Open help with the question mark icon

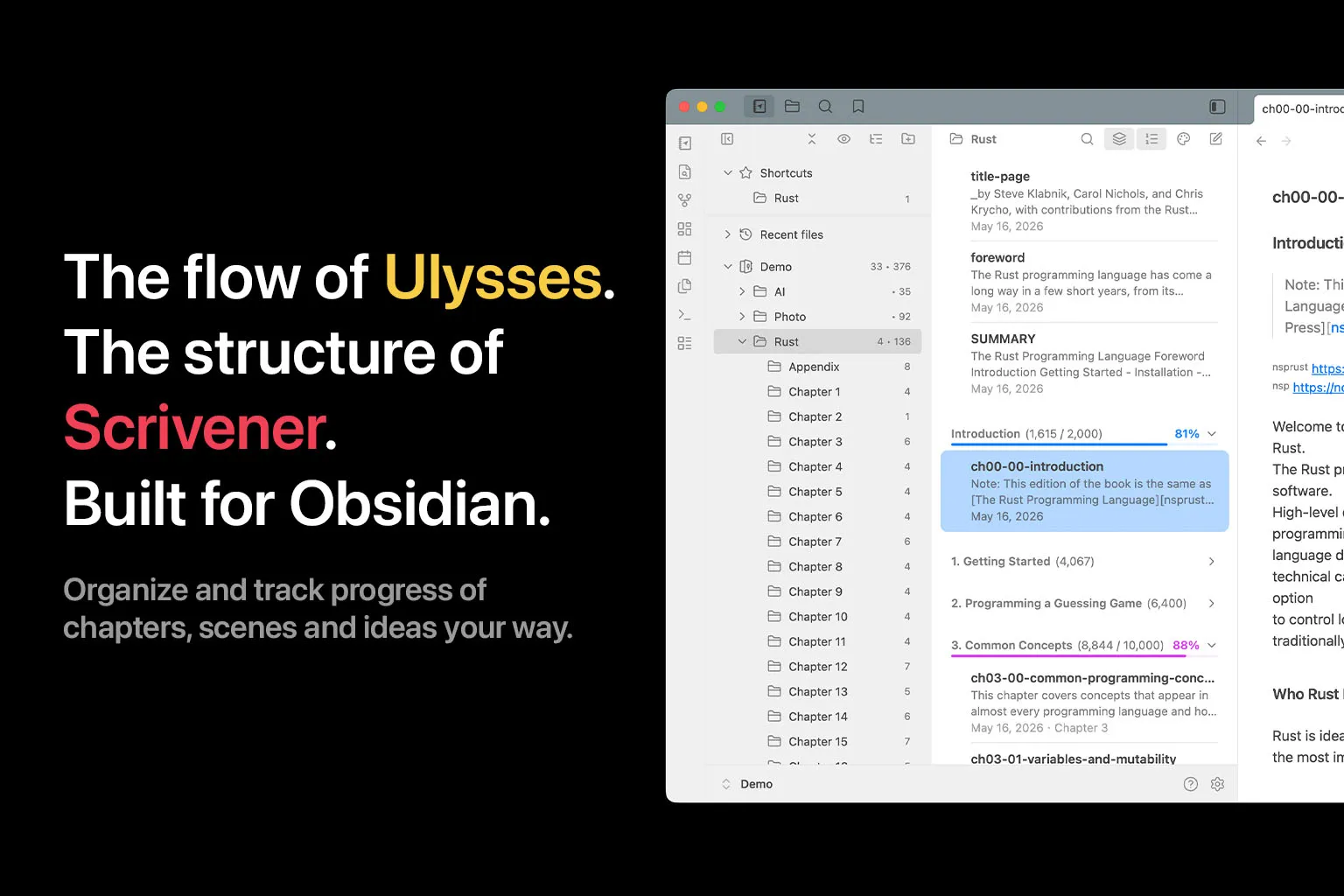click(1191, 784)
